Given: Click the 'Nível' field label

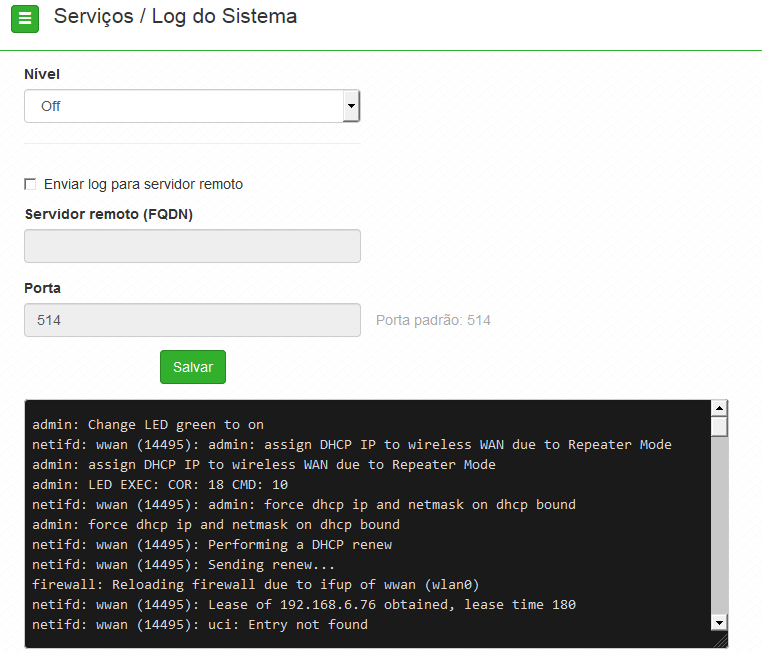Looking at the screenshot, I should coord(42,74).
